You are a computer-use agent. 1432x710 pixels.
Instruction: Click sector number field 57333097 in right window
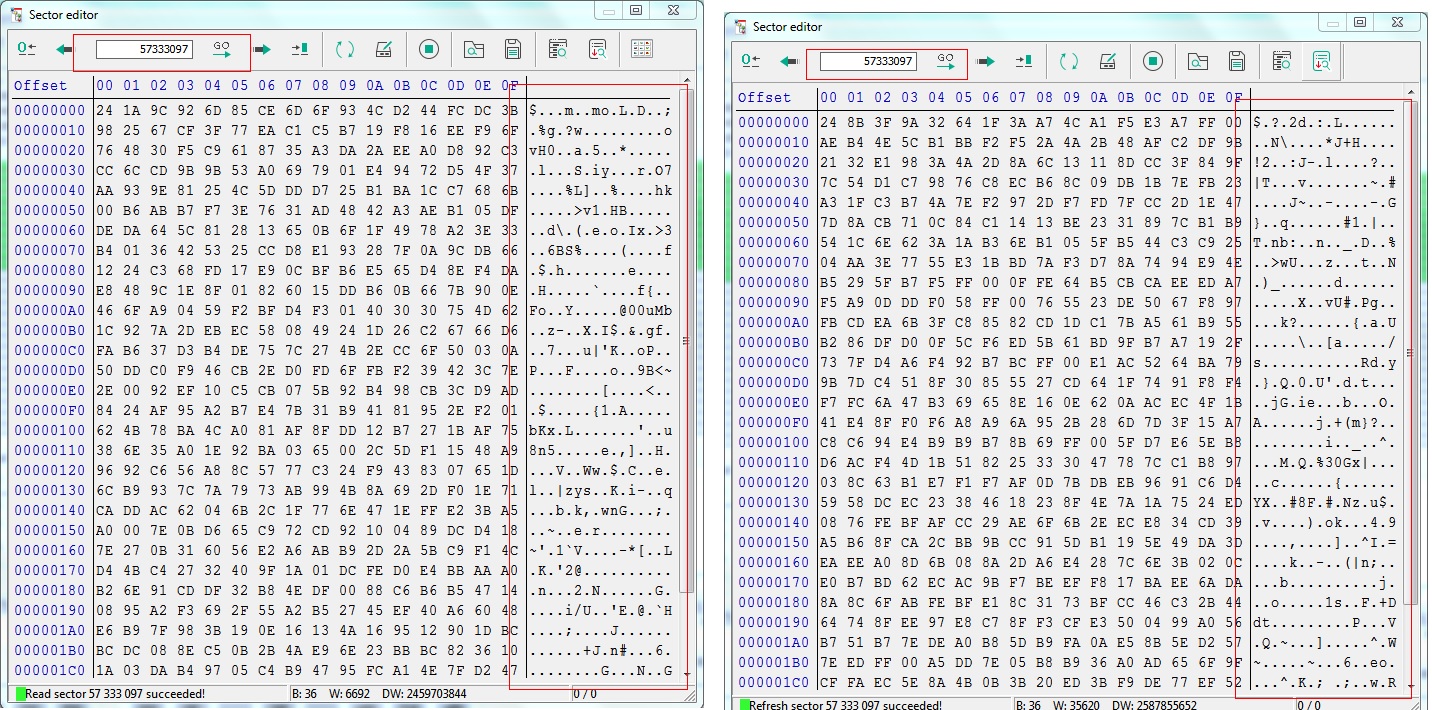(x=868, y=61)
